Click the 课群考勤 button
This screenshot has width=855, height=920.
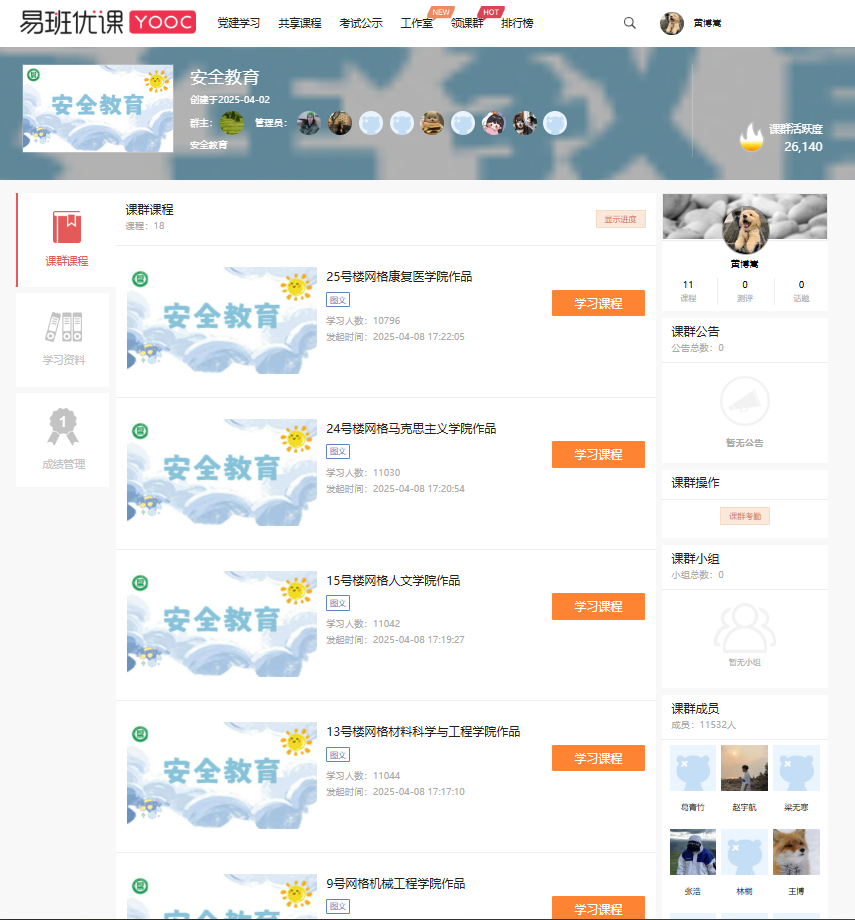click(745, 516)
